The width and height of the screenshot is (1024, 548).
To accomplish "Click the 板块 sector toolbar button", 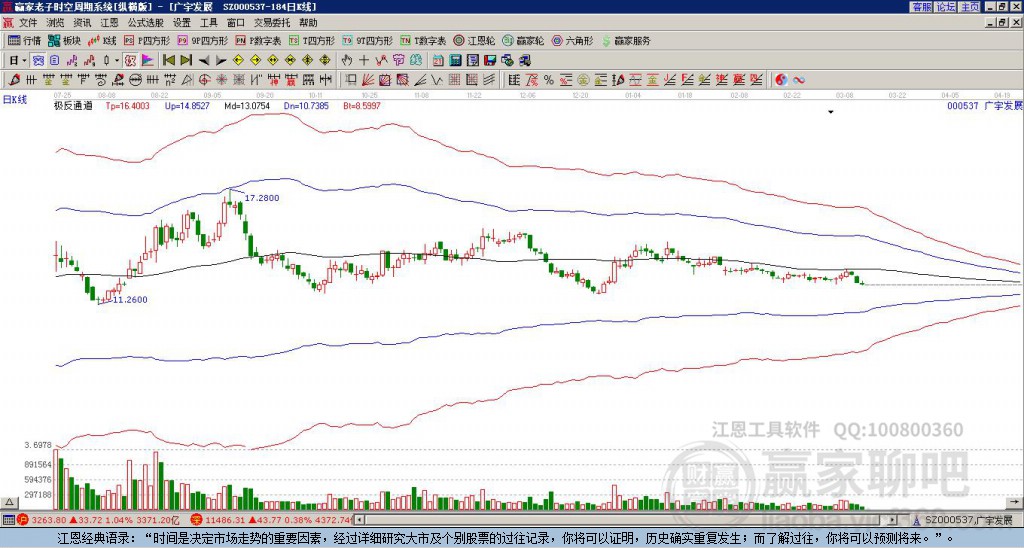I will click(65, 41).
